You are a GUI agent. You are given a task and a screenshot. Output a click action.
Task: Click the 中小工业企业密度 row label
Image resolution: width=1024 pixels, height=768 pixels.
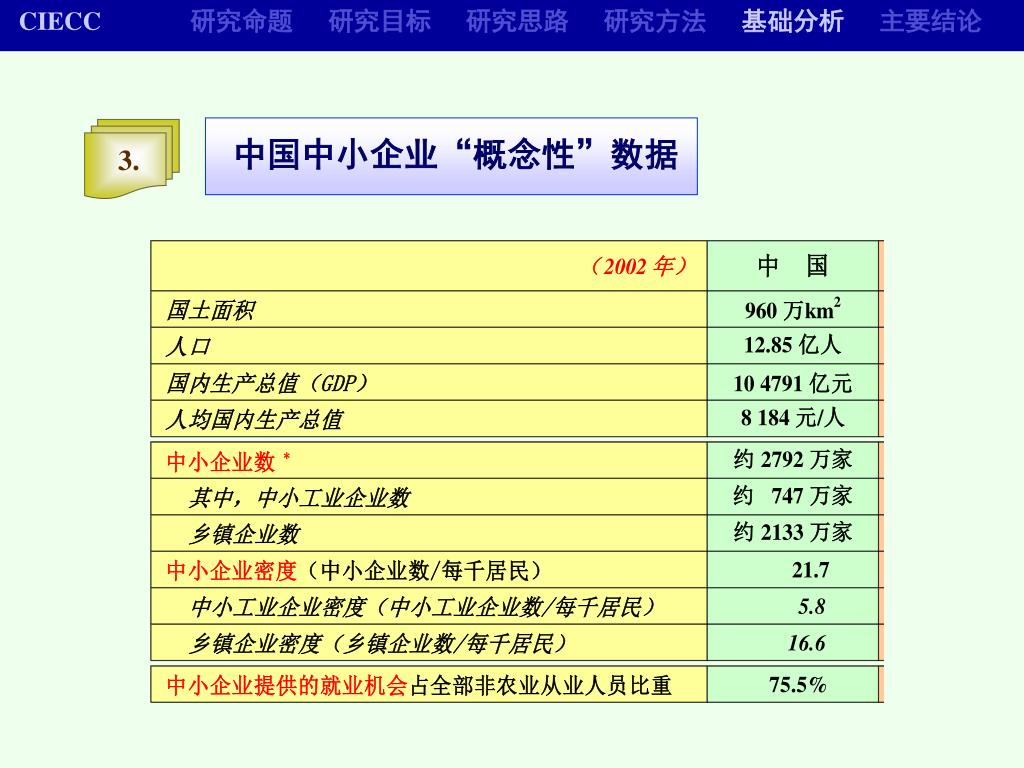click(x=424, y=607)
